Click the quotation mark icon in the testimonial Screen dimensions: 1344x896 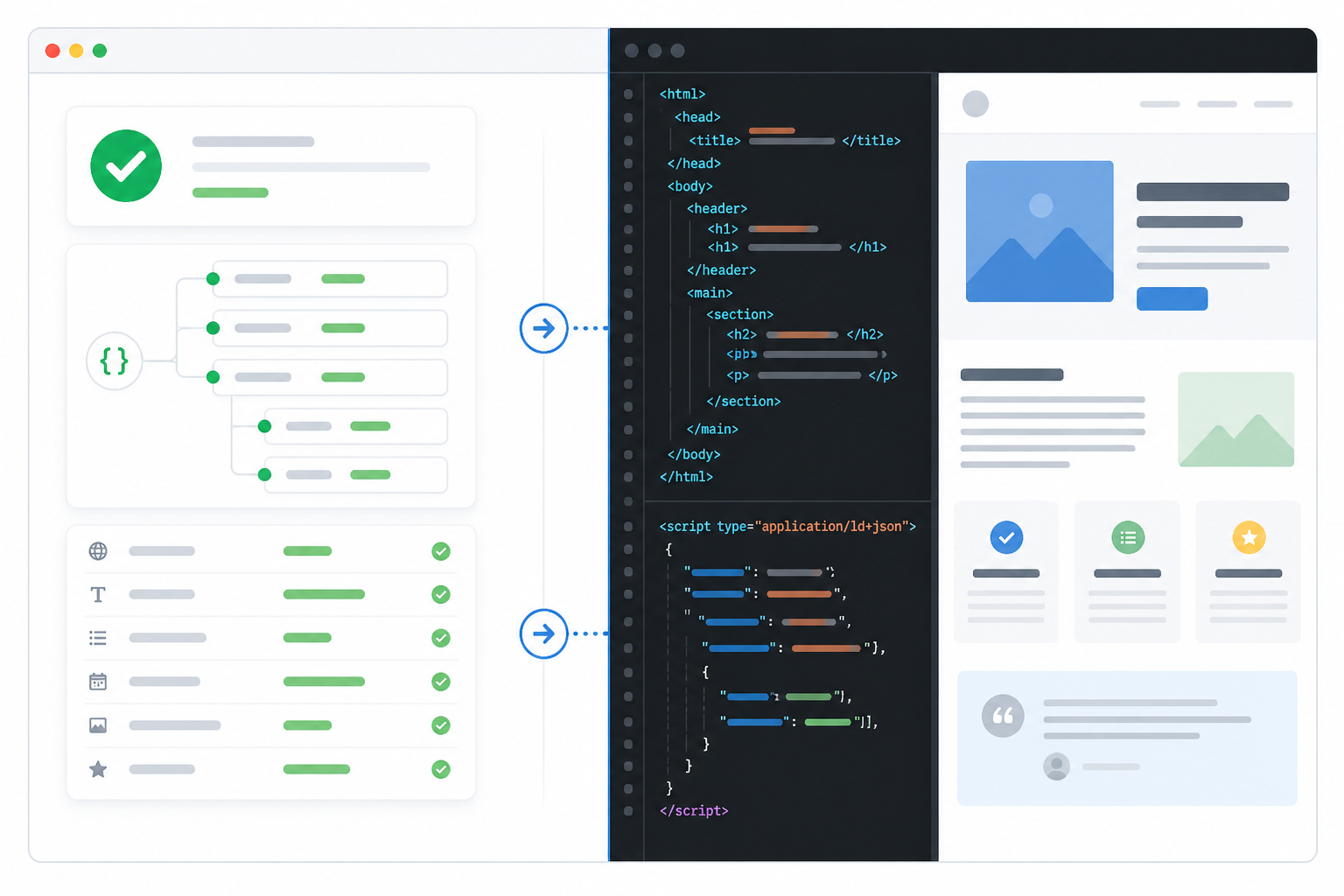click(1003, 716)
